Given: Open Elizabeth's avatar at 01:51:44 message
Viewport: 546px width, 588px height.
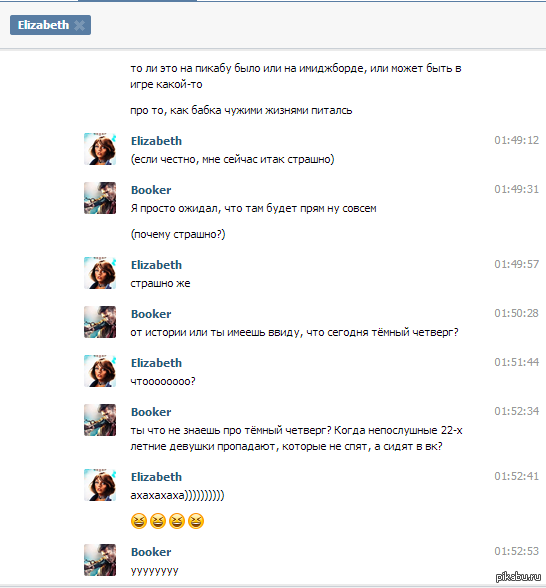Looking at the screenshot, I should [x=100, y=371].
